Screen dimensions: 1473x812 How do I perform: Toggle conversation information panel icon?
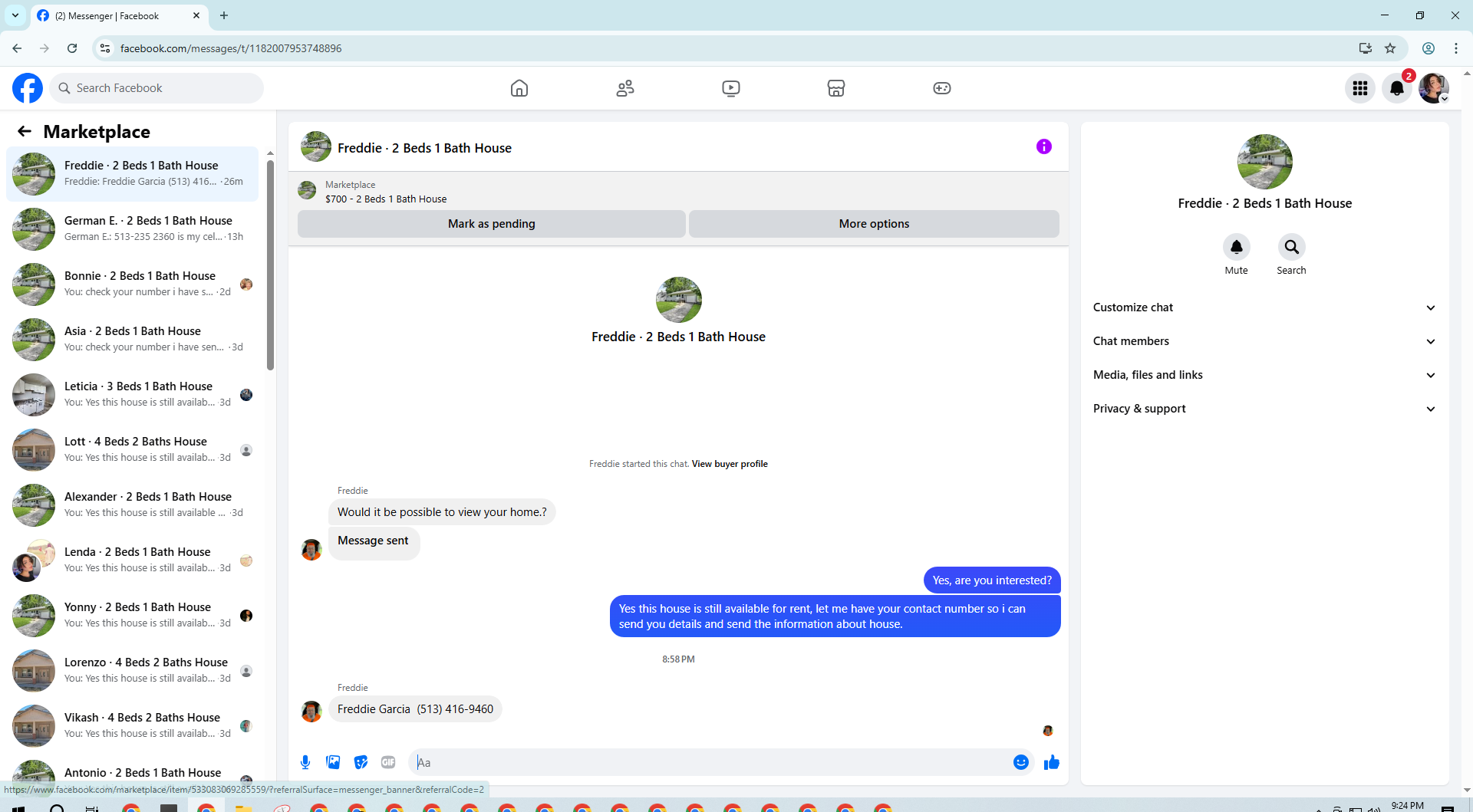click(x=1044, y=146)
